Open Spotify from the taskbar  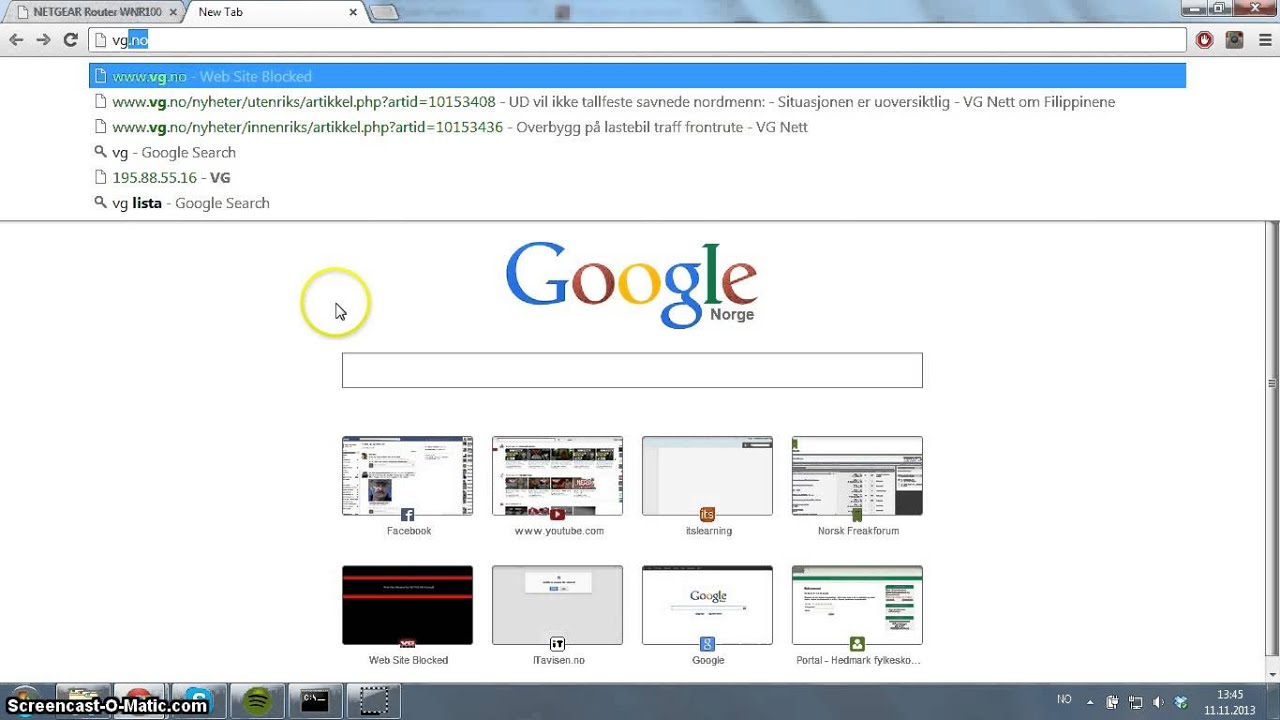click(x=257, y=701)
